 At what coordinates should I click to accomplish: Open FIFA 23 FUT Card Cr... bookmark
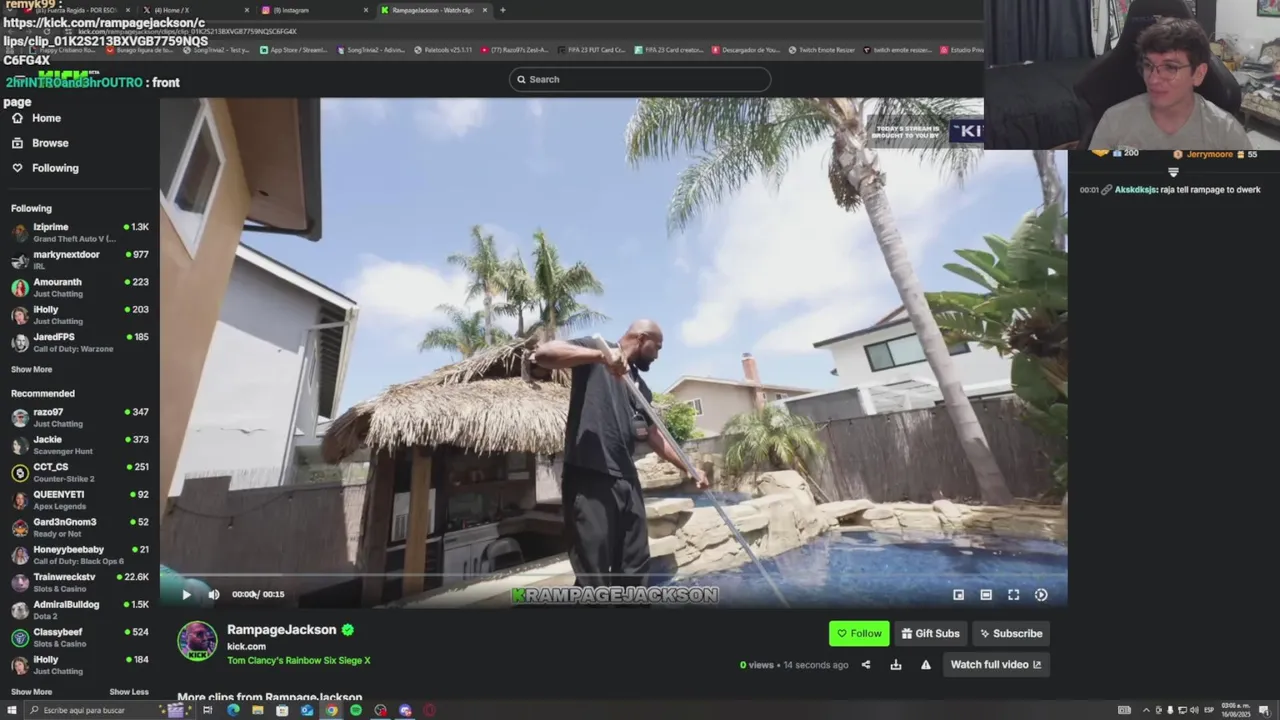[591, 50]
